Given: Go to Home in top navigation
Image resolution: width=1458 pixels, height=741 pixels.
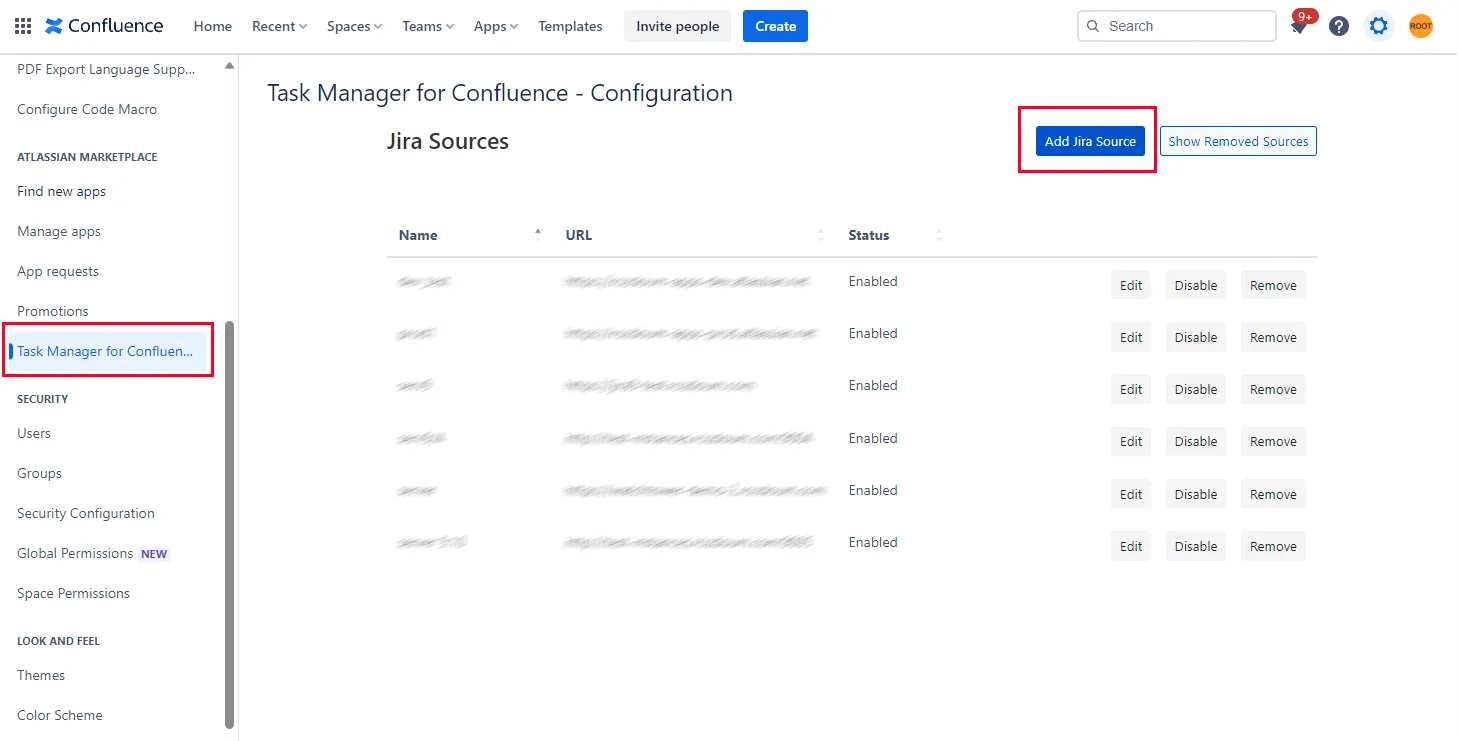Looking at the screenshot, I should point(212,26).
